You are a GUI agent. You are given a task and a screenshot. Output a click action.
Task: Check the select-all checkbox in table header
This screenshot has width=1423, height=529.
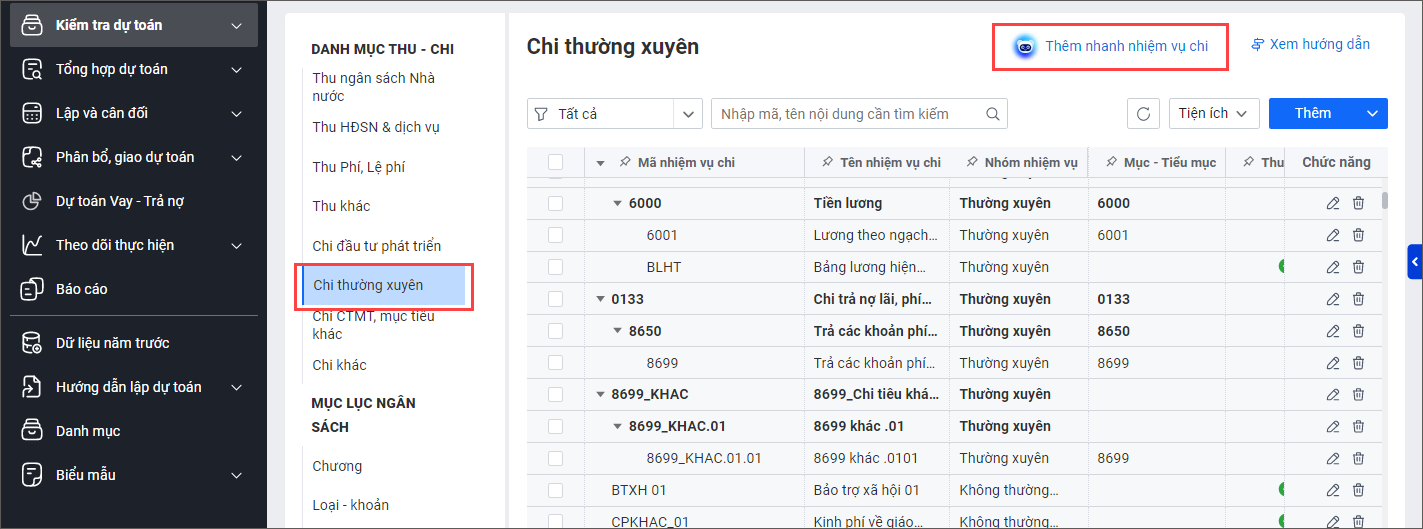pos(556,162)
